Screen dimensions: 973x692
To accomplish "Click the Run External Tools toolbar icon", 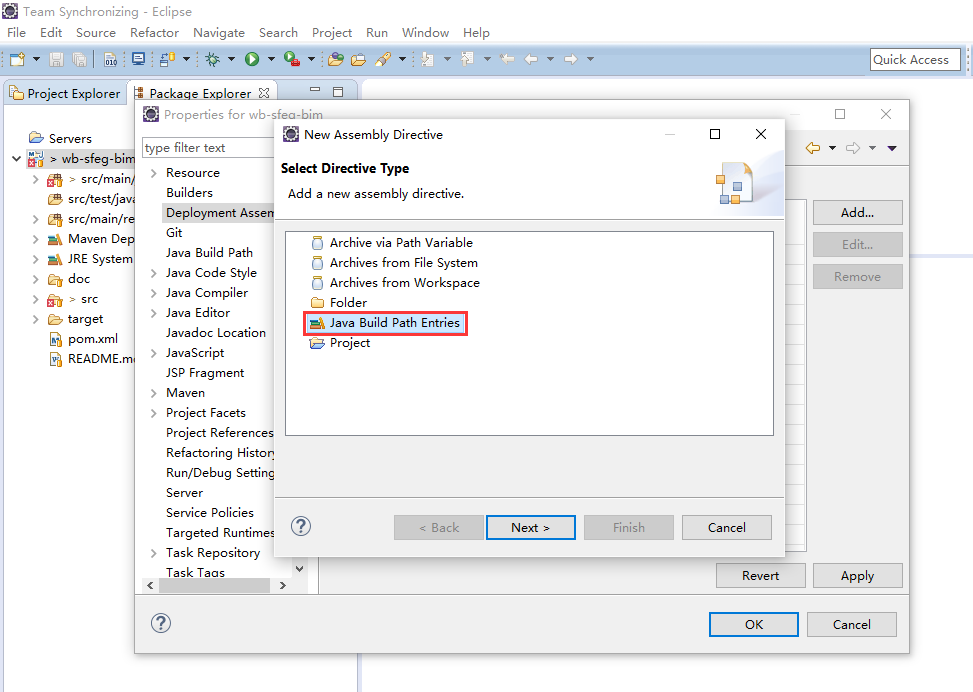I will click(292, 59).
